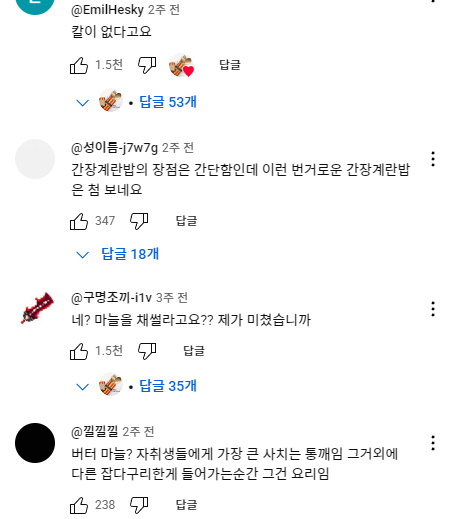Open @낄낄낄 black avatar profile
Screen dimensions: 456x519
click(x=35, y=443)
